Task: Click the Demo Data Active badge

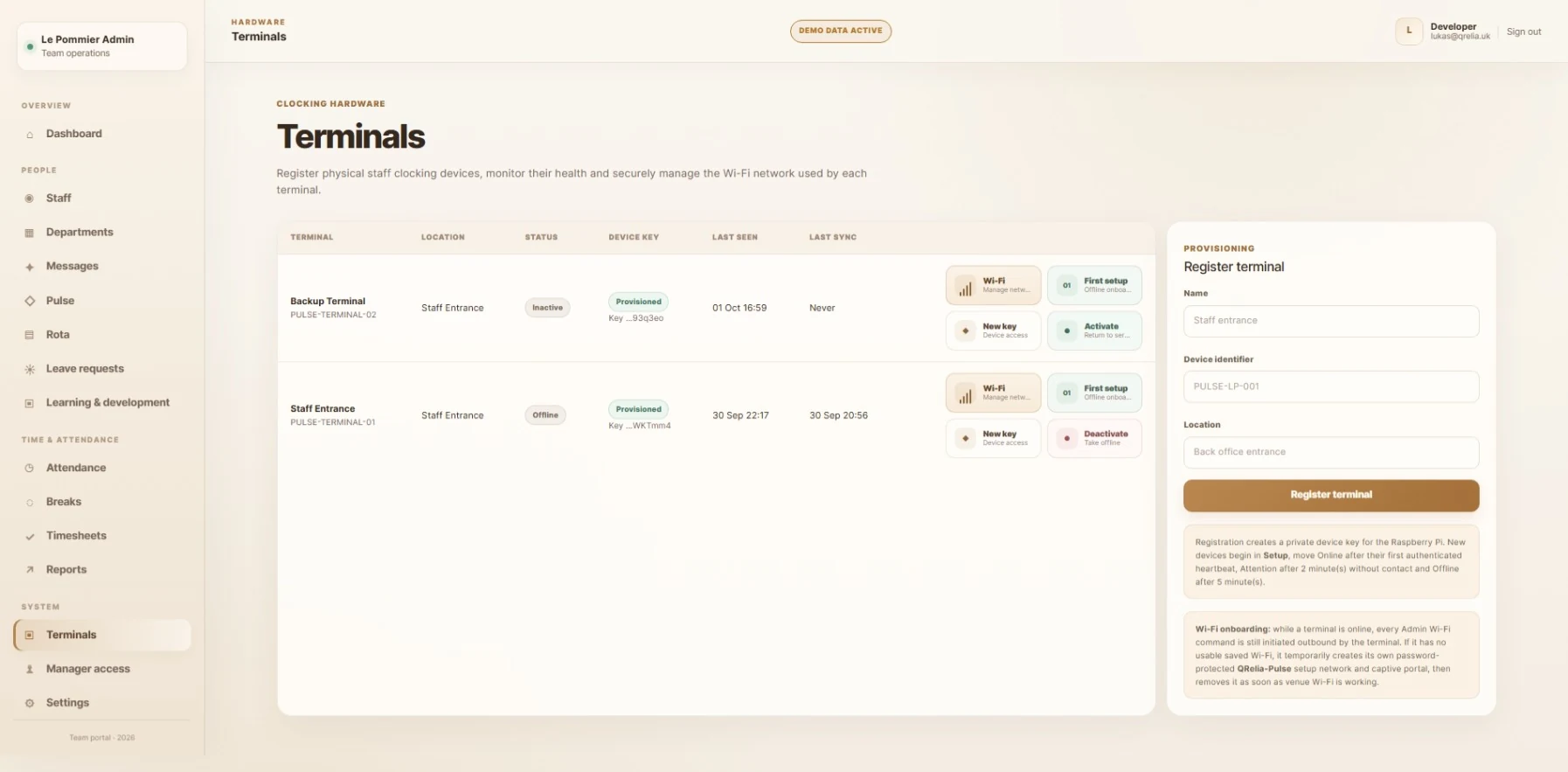Action: (x=841, y=31)
